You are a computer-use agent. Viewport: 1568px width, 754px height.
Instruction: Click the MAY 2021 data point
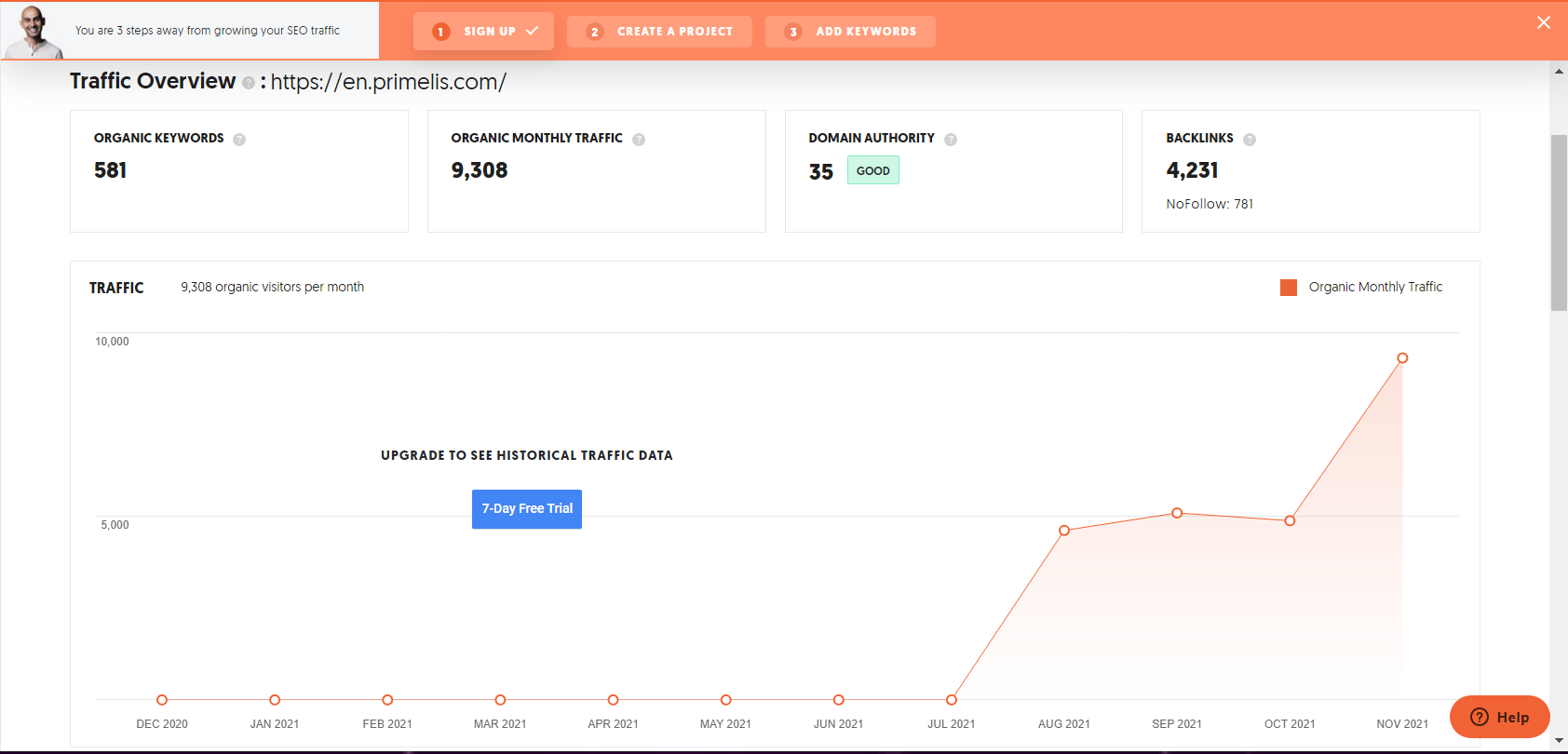coord(726,700)
